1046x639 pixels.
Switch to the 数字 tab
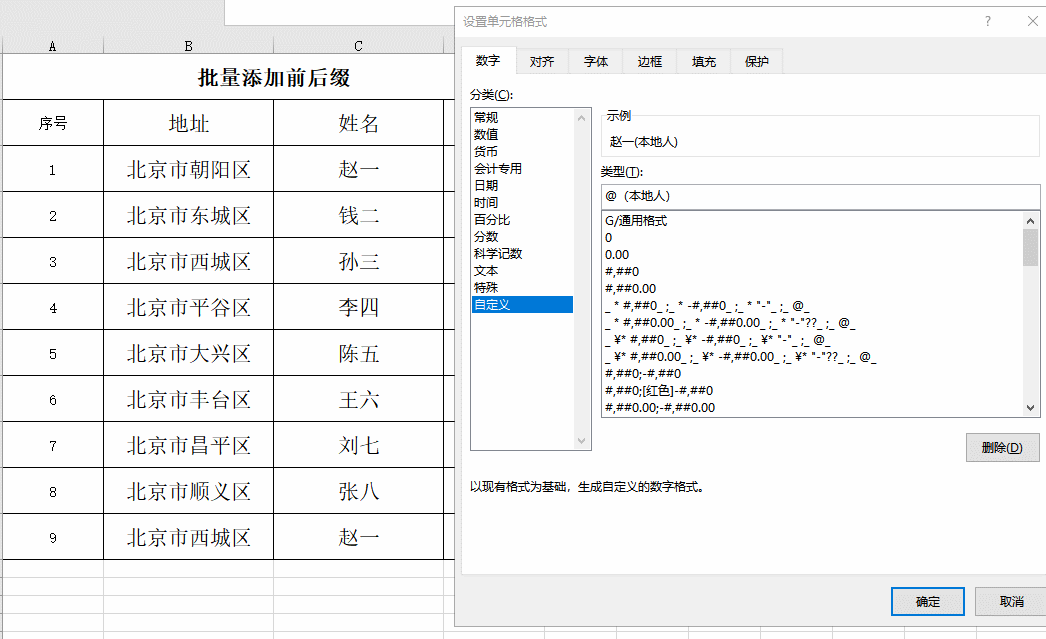tap(488, 61)
